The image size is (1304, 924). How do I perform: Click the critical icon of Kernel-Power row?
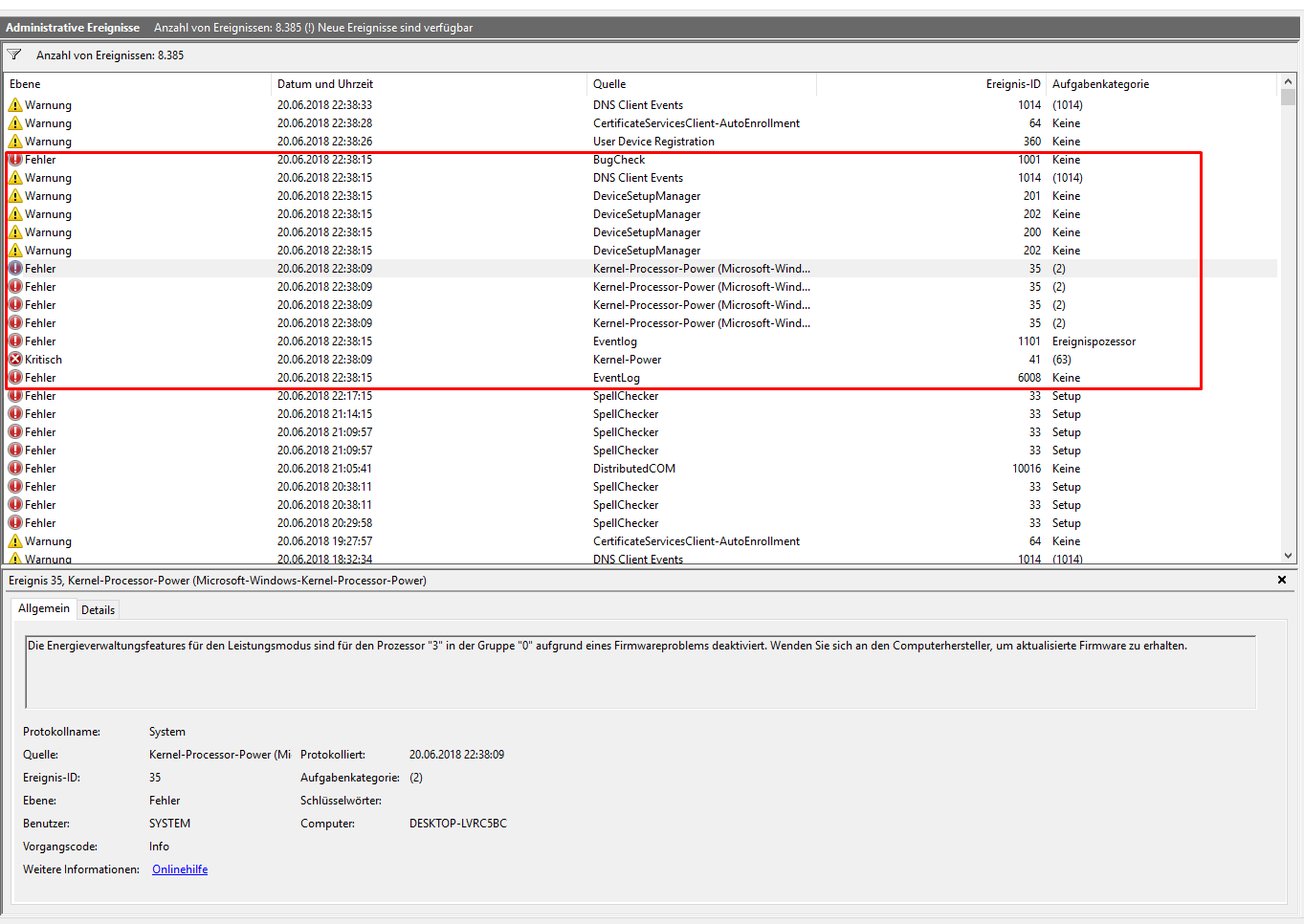pyautogui.click(x=15, y=360)
